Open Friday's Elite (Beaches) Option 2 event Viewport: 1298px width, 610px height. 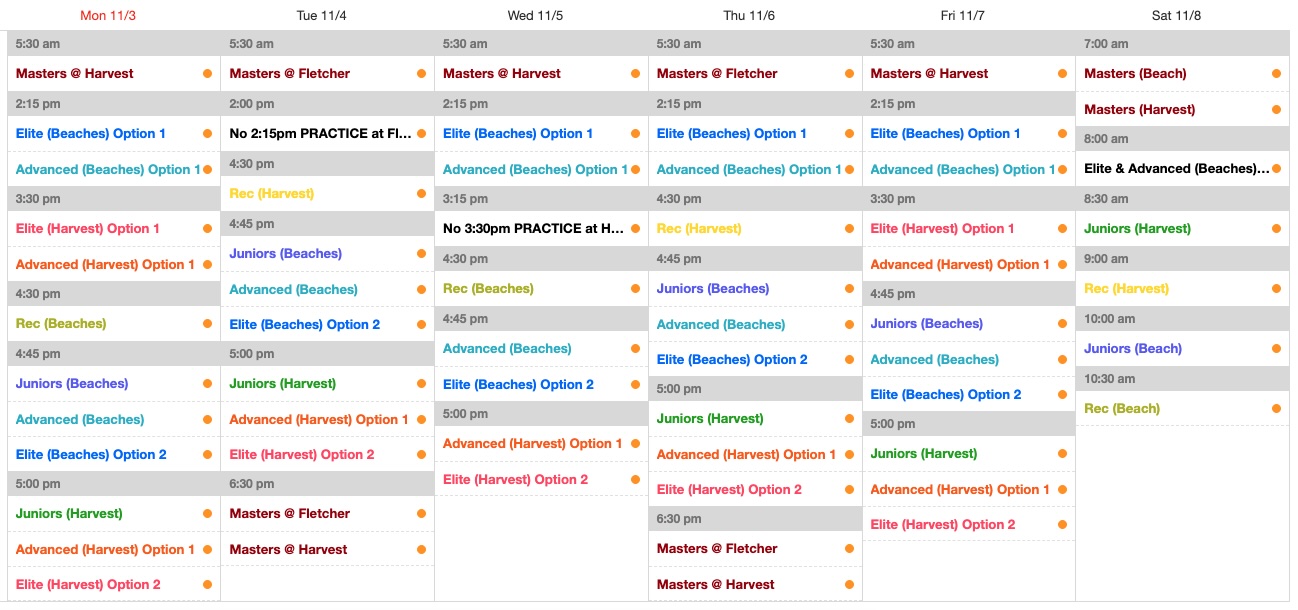(946, 395)
